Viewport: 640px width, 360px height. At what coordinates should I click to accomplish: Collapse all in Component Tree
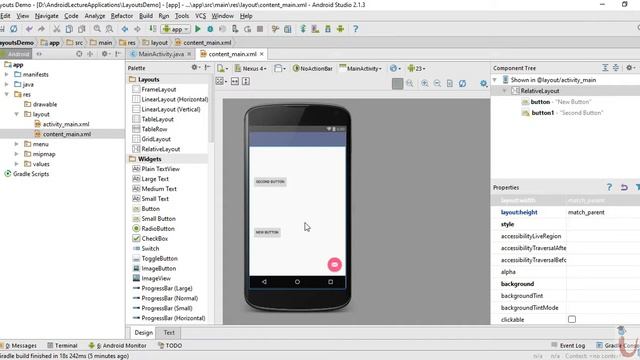tap(616, 68)
